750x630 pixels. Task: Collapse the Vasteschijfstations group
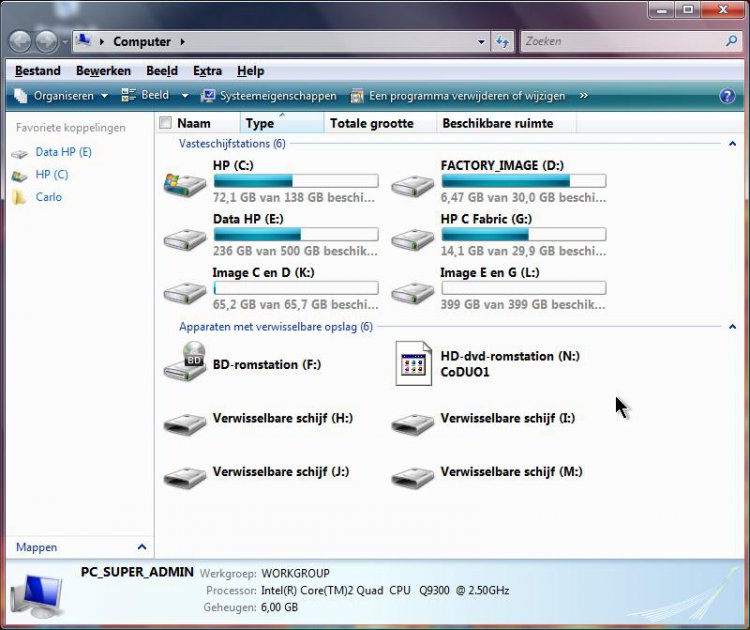pos(732,144)
